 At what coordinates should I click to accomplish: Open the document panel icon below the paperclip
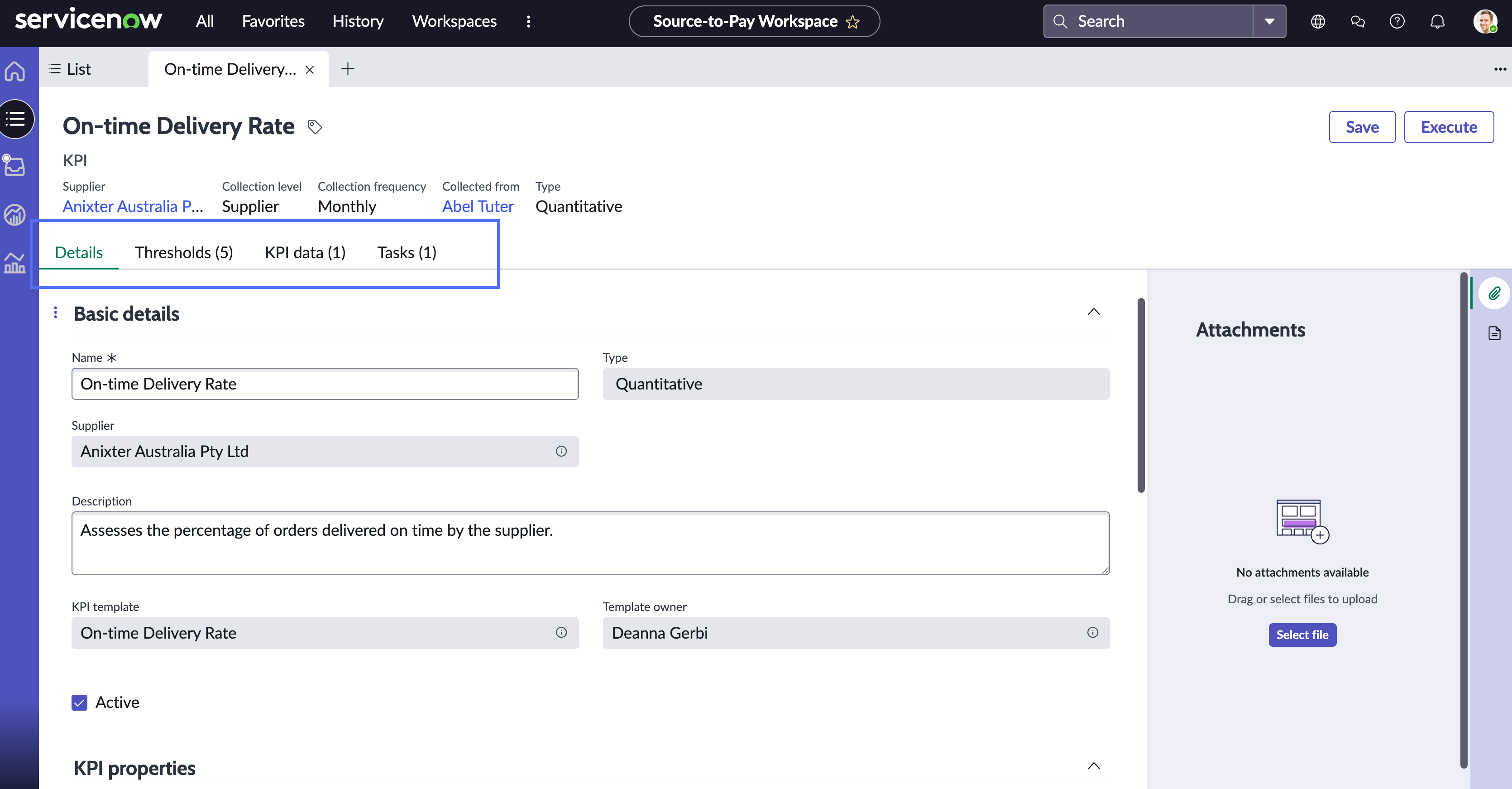1494,333
